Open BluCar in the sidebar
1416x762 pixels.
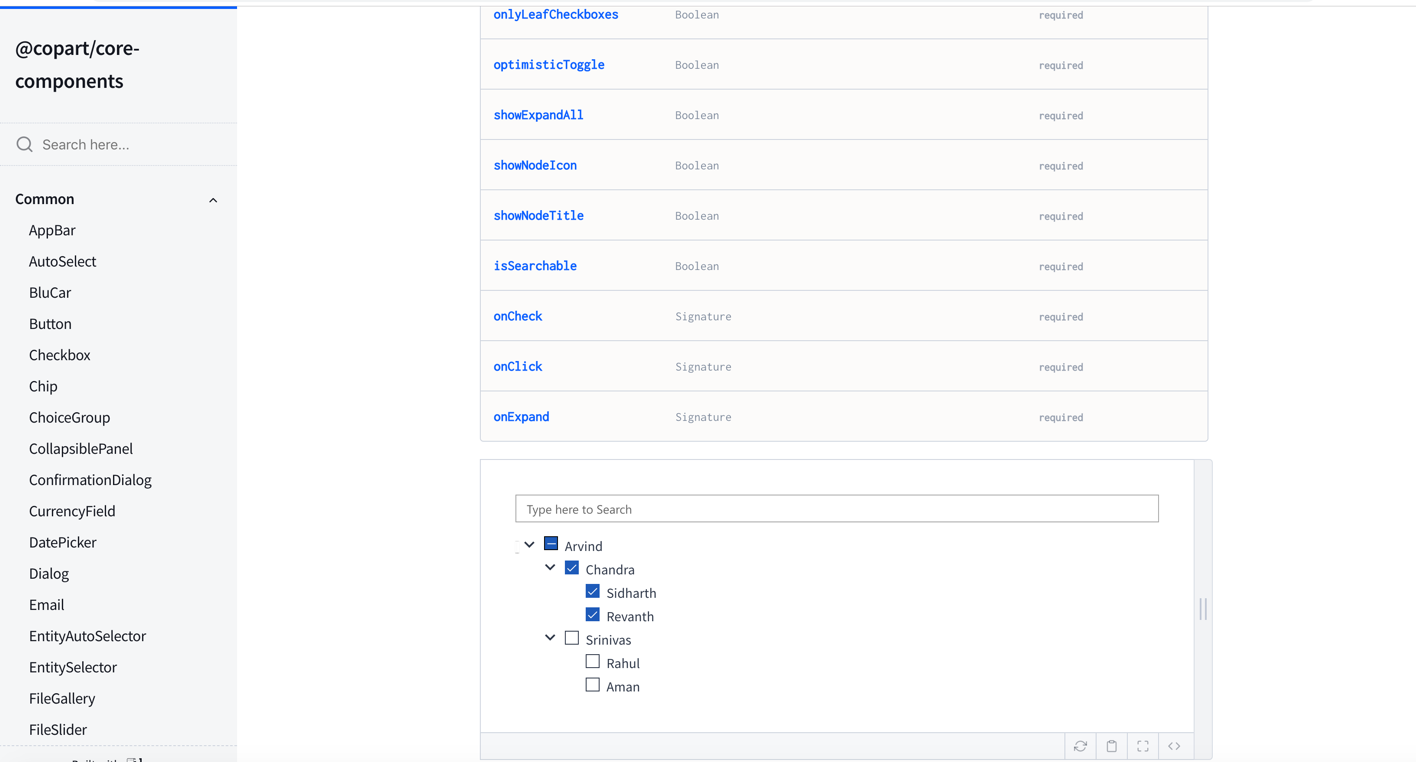(50, 292)
